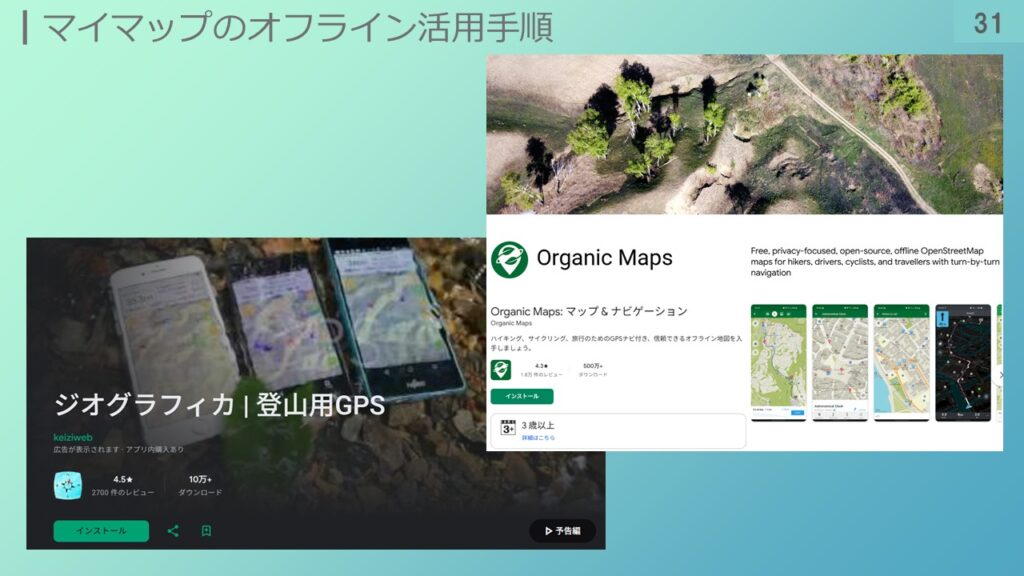Open the dark navigation mode screenshot
Screen dimensions: 1024x576
(962, 362)
